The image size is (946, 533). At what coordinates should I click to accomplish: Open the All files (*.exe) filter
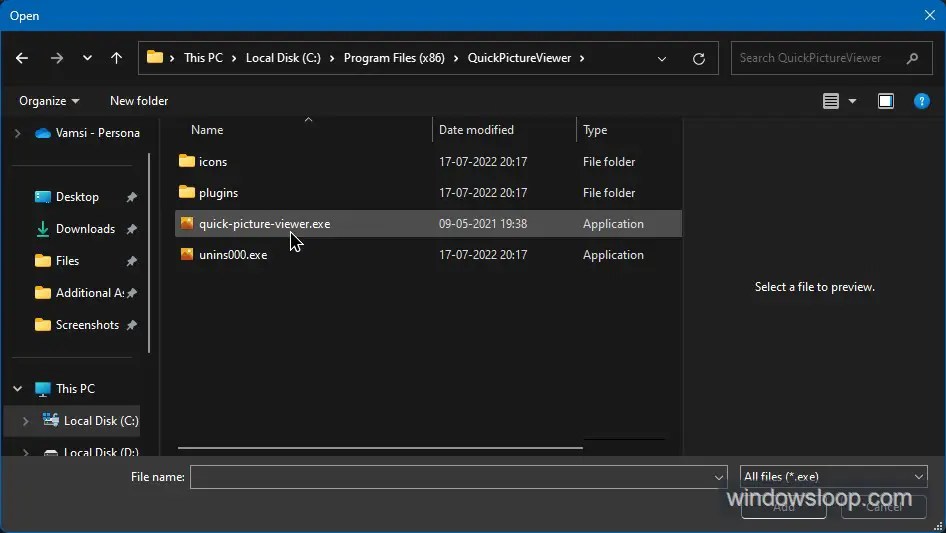click(x=833, y=477)
